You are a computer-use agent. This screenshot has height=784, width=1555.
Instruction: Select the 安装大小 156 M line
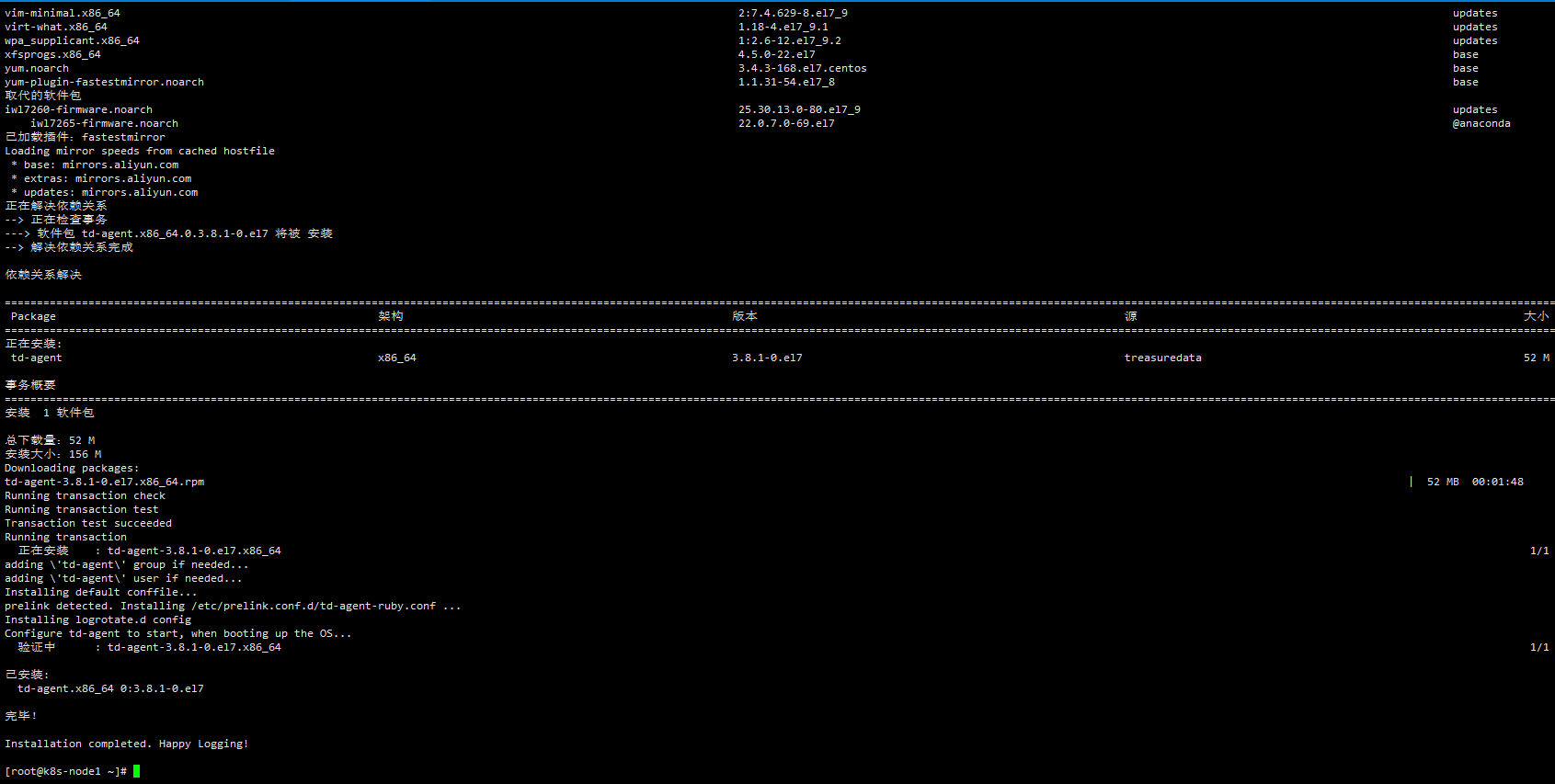53,454
